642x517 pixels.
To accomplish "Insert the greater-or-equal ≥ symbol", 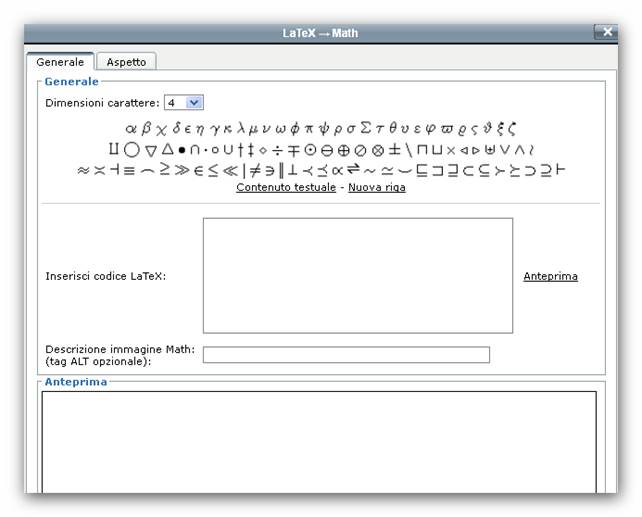I will (165, 169).
